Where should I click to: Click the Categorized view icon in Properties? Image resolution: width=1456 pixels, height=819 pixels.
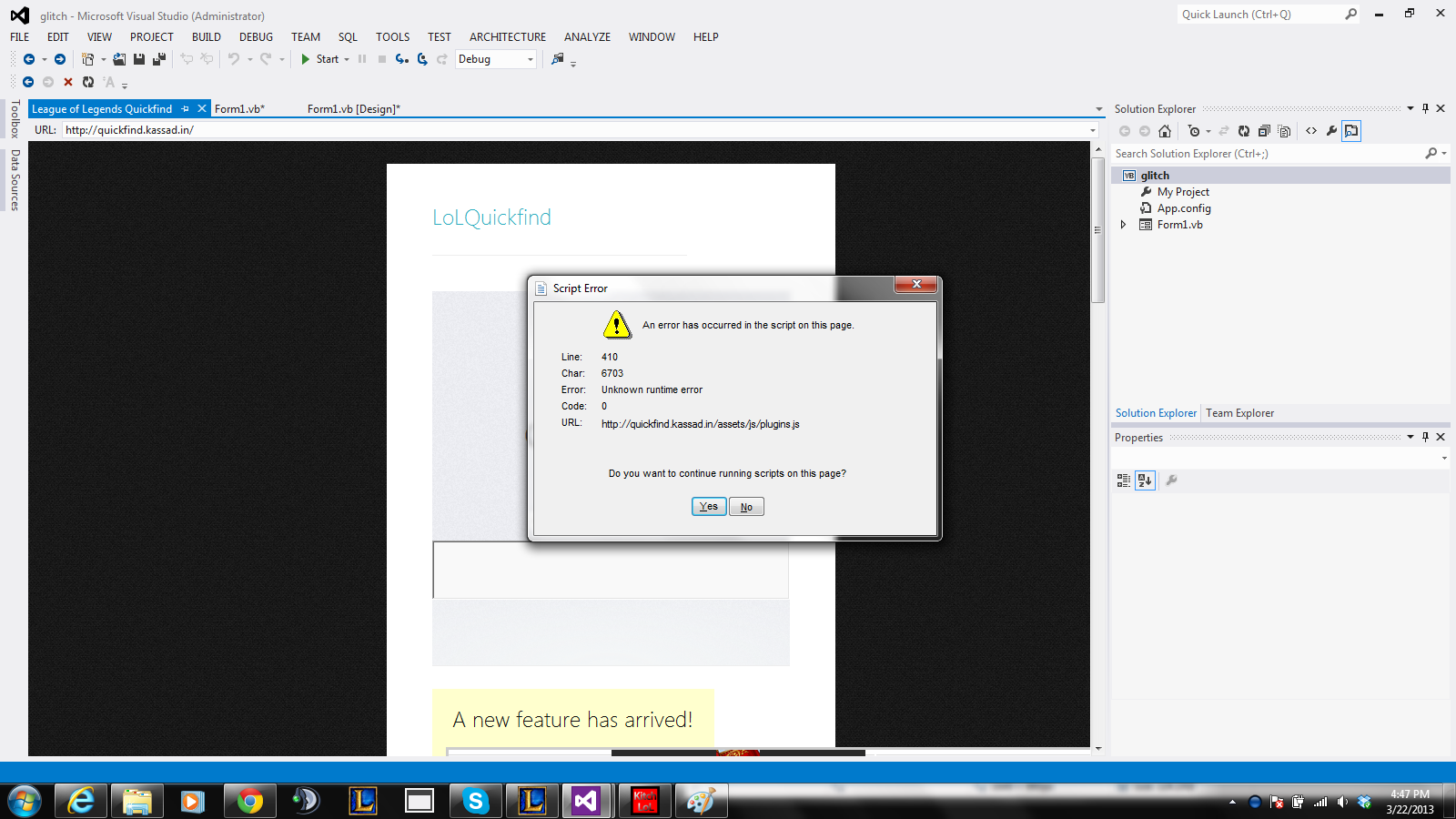[x=1124, y=480]
